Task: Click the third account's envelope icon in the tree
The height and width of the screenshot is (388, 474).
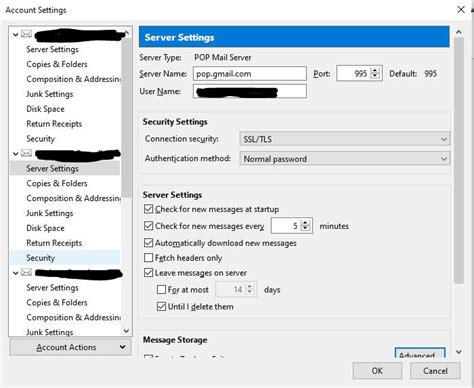Action: pyautogui.click(x=27, y=272)
